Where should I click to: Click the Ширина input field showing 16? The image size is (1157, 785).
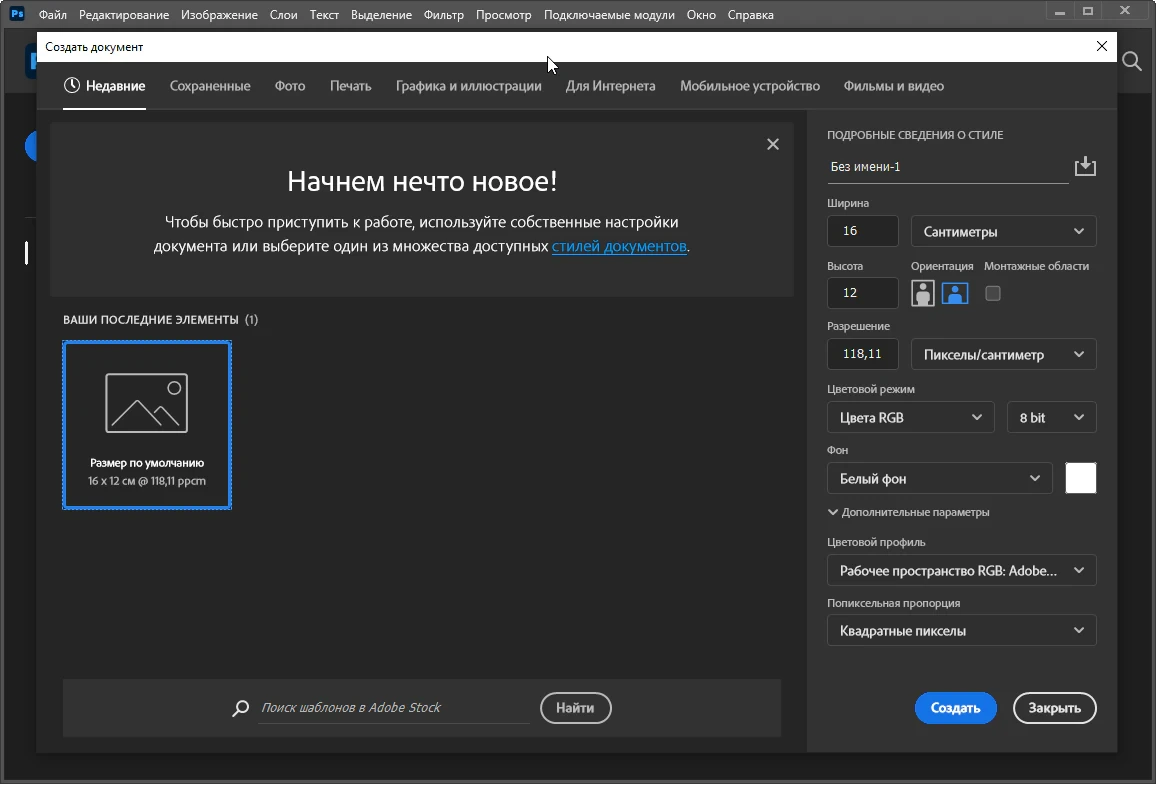pos(863,232)
